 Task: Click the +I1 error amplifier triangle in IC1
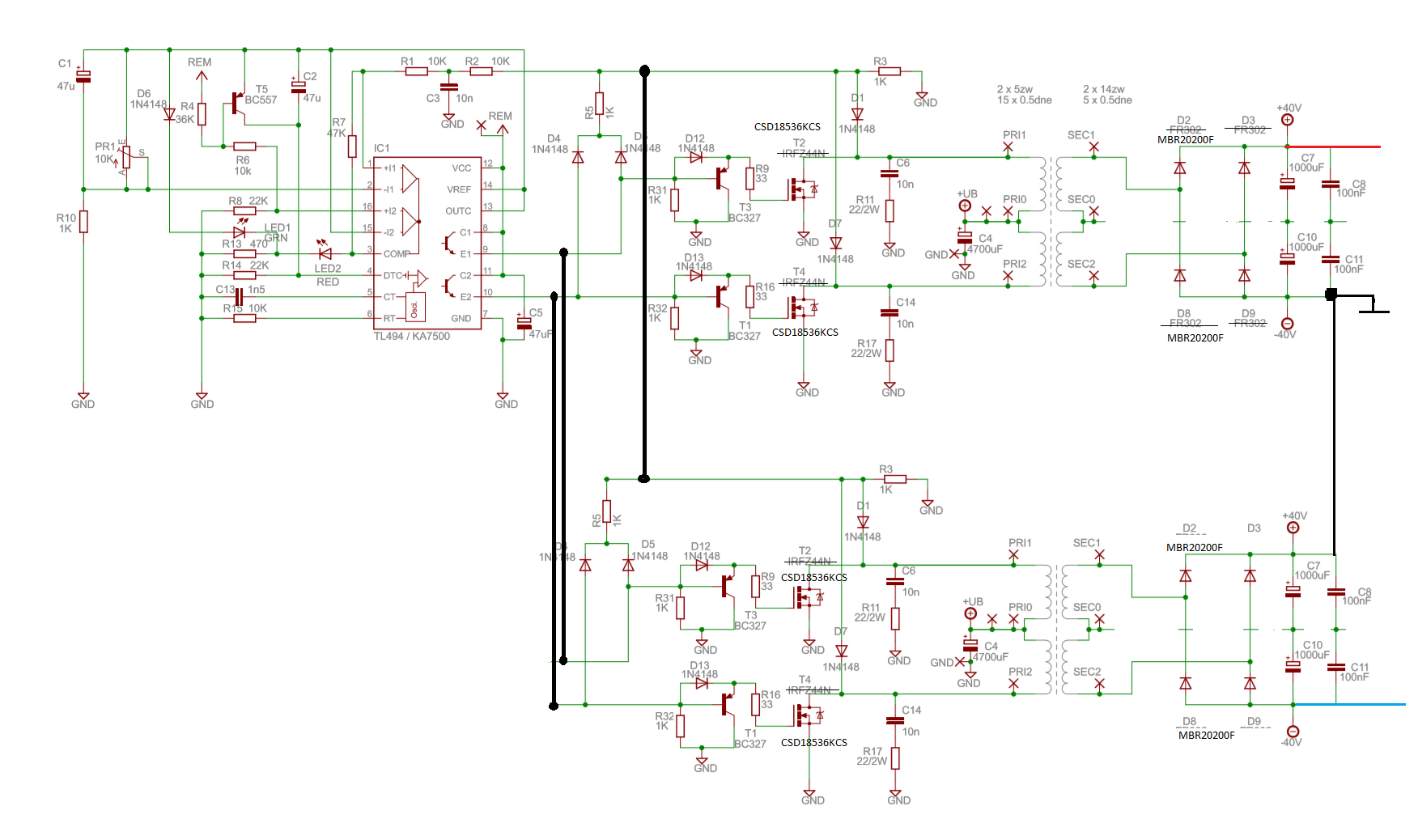pos(410,179)
